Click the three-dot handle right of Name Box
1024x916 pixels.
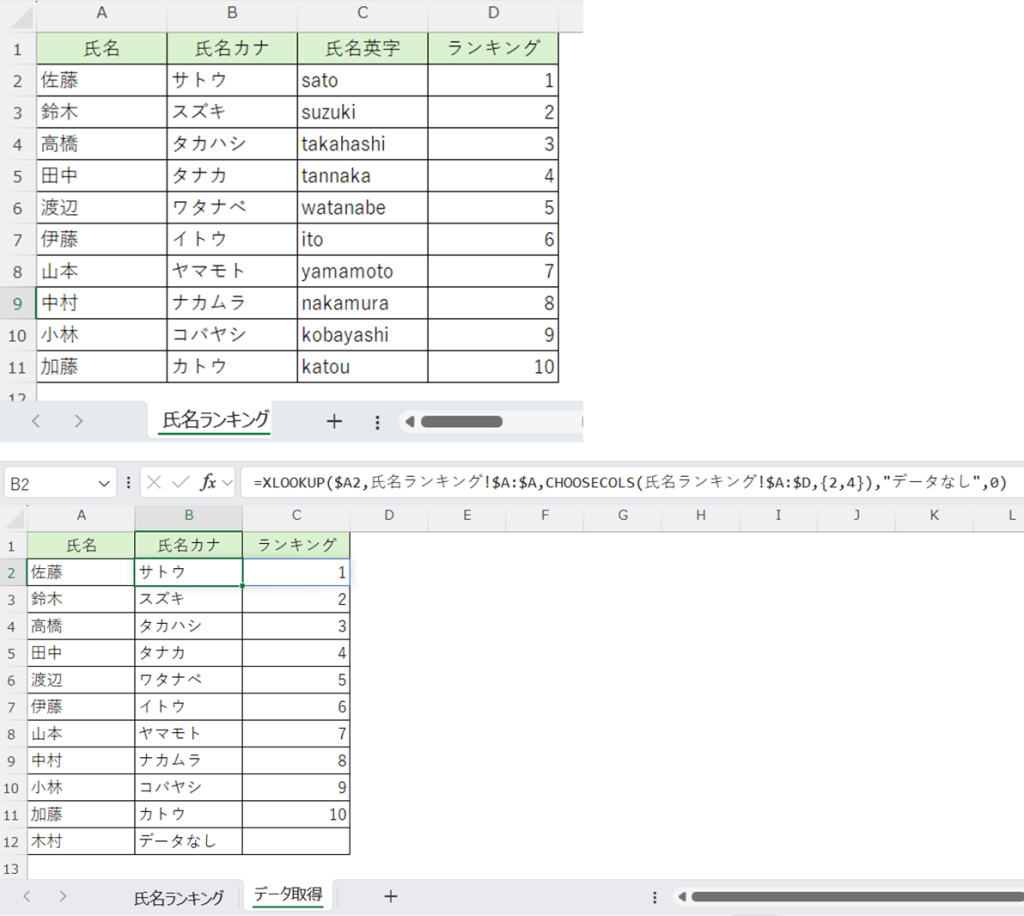(x=128, y=483)
